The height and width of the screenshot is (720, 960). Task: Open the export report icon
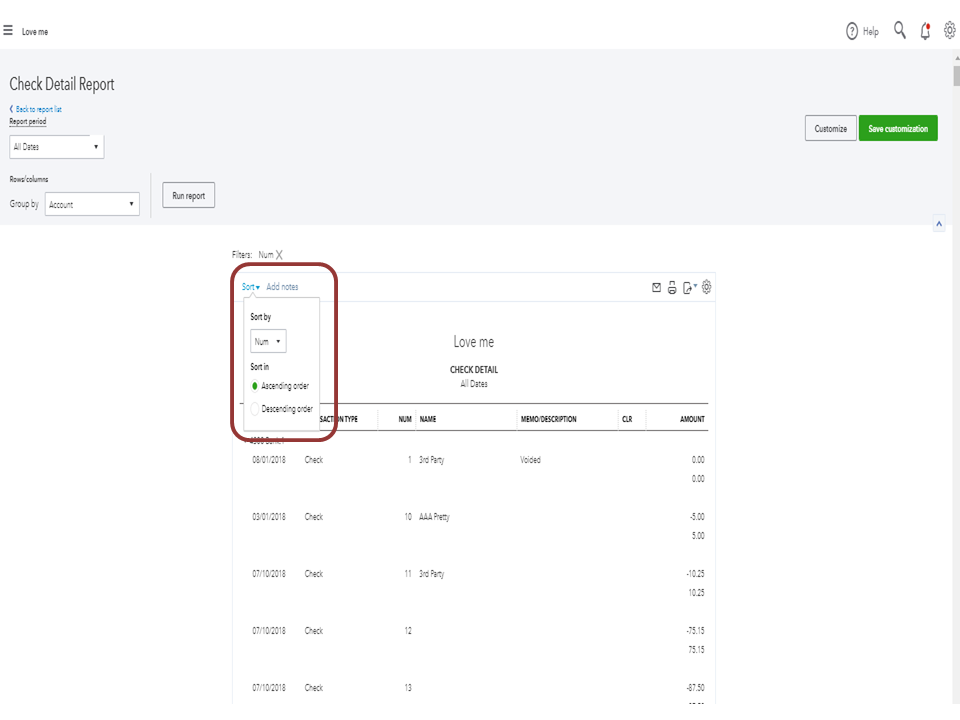pyautogui.click(x=689, y=287)
